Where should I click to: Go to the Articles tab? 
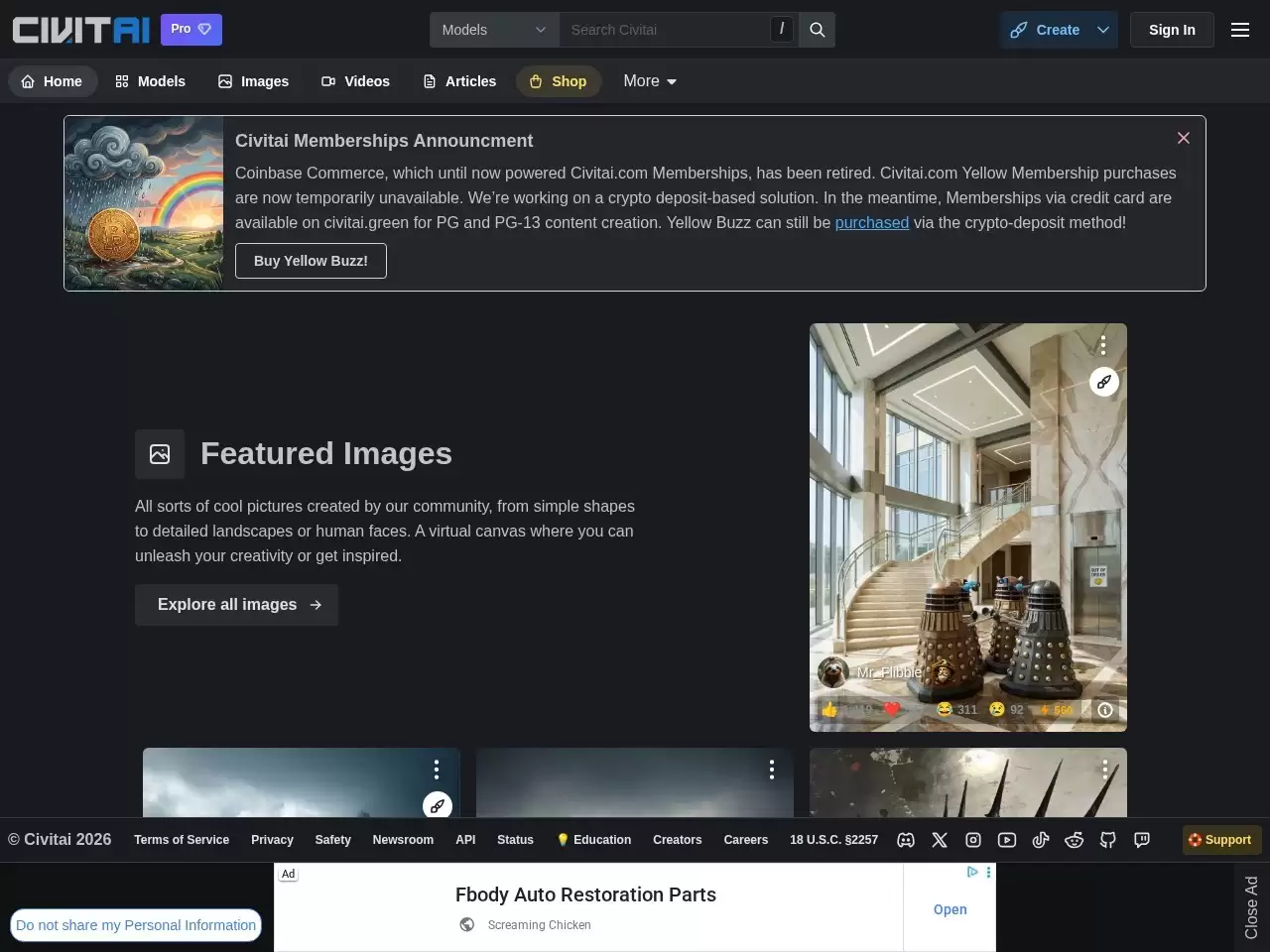[x=459, y=81]
